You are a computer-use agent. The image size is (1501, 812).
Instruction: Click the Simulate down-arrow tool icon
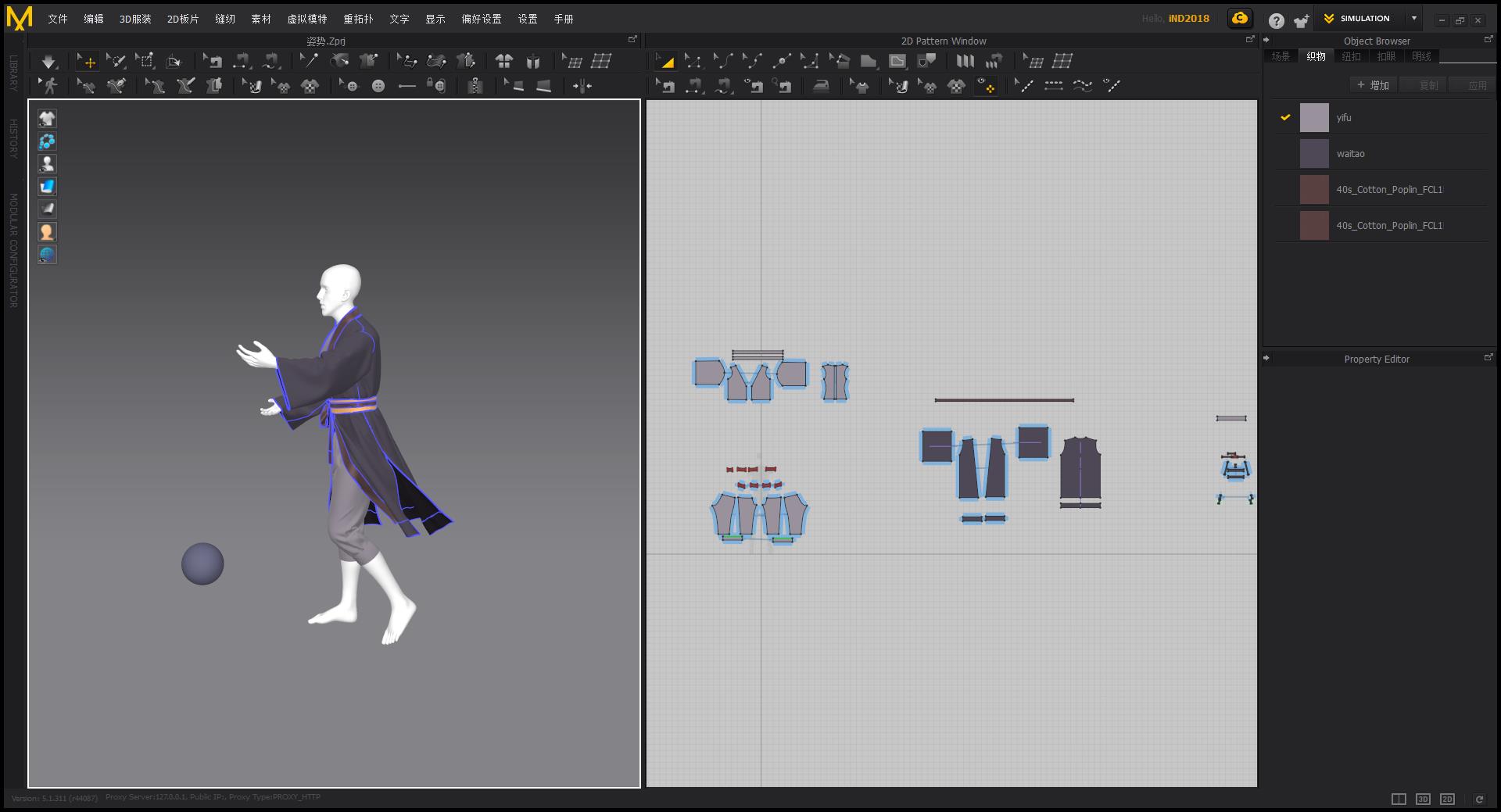(48, 62)
